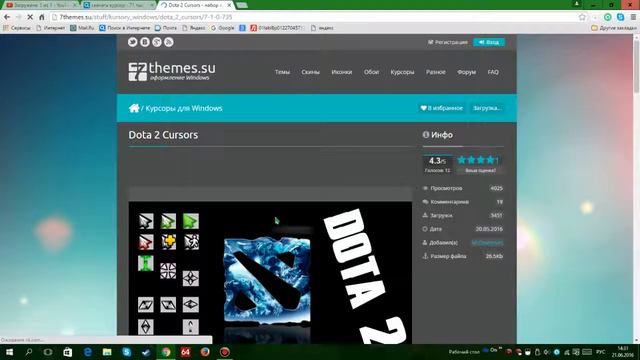Click РУС language indicator in tray
Viewport: 640px width, 360px height.
tap(600, 352)
